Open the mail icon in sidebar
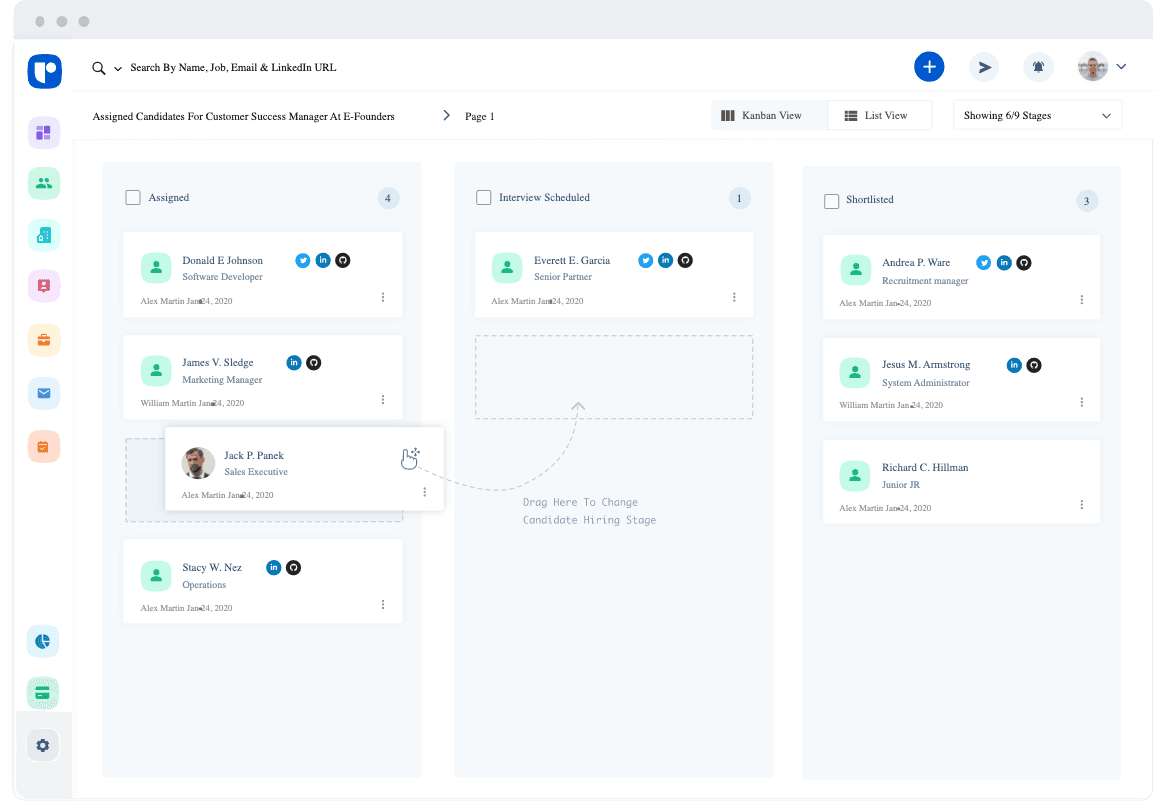The image size is (1158, 811). (x=44, y=393)
